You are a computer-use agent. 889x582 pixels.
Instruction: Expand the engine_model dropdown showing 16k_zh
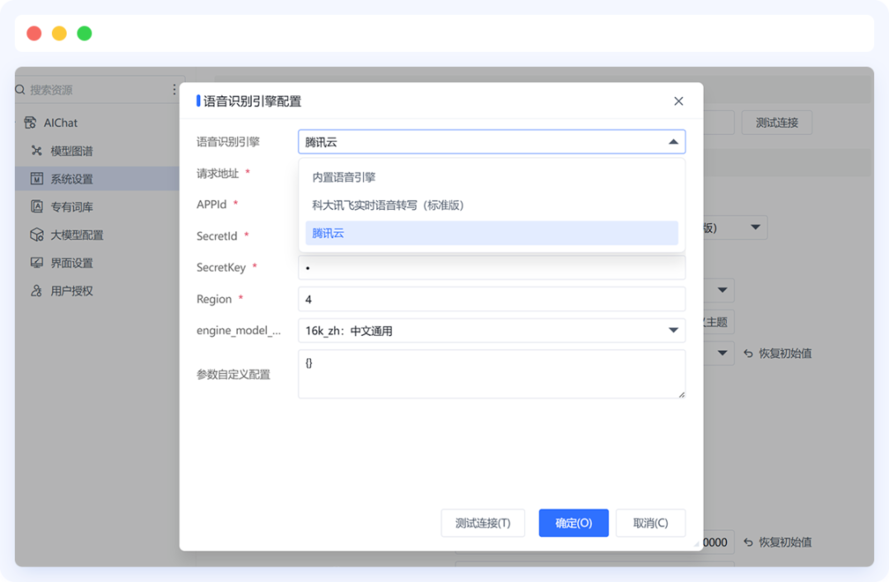click(x=673, y=331)
